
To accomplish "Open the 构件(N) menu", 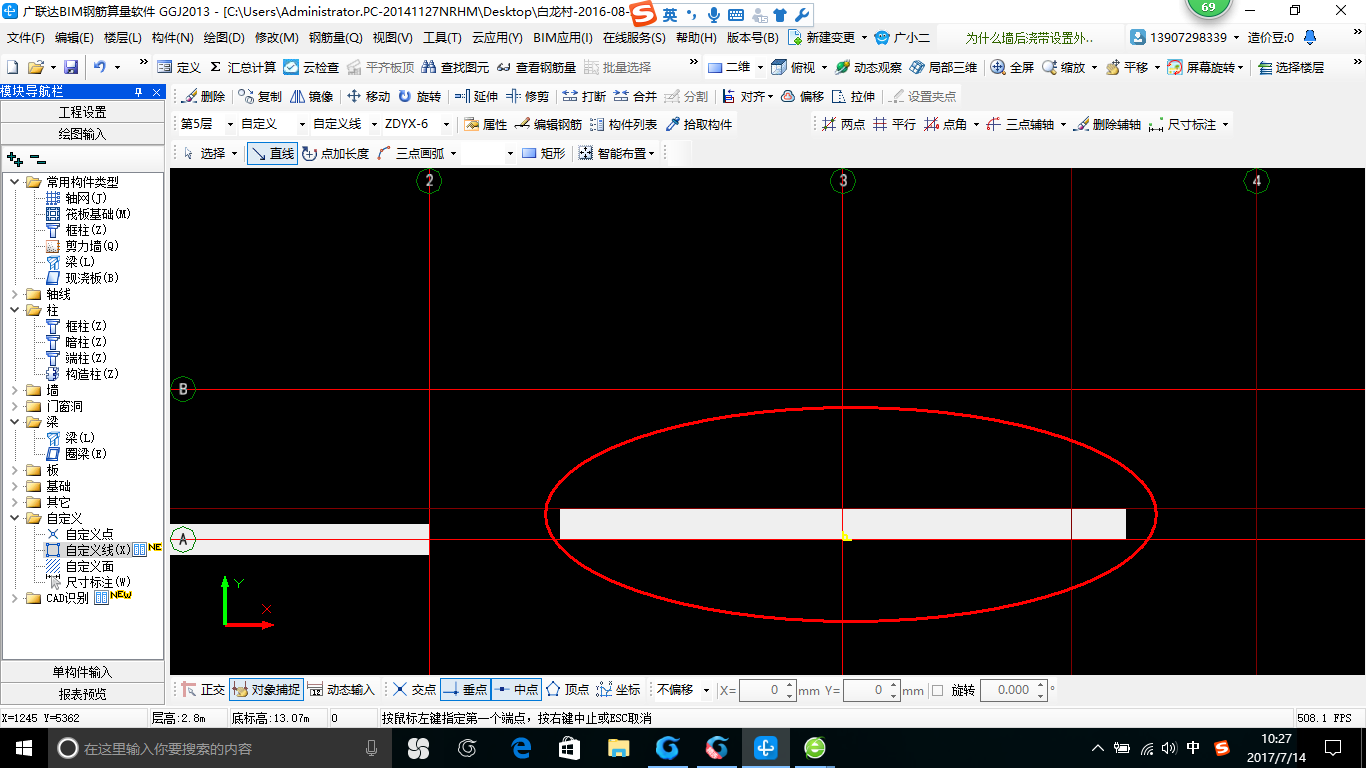I will [173, 38].
